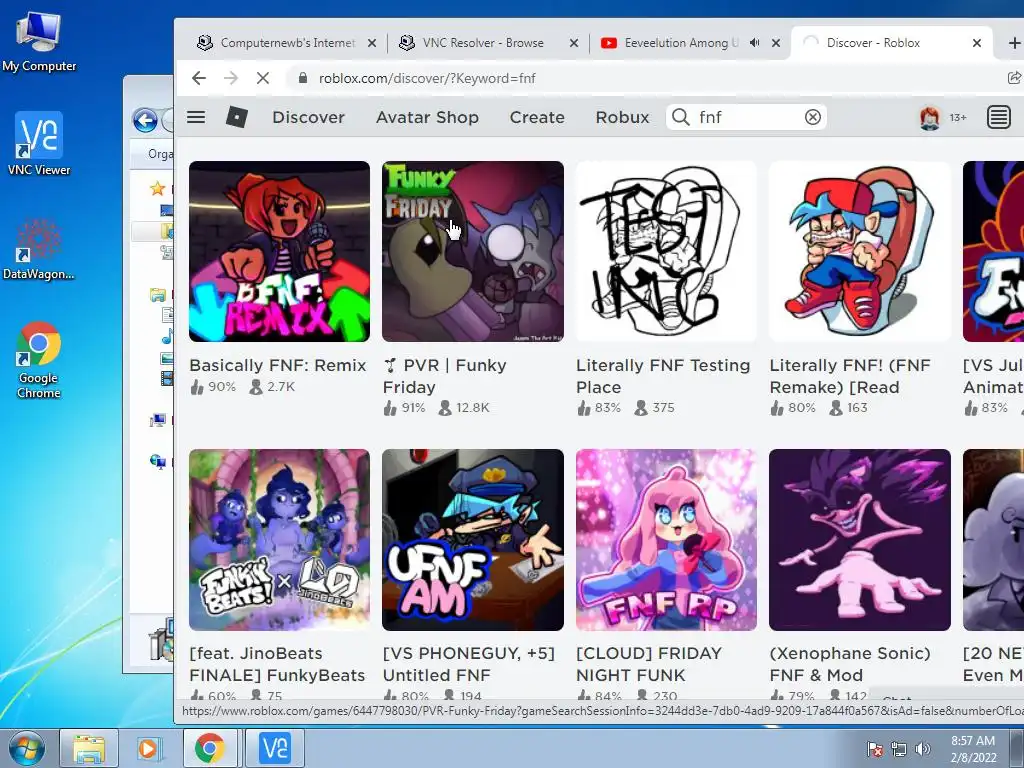Switch to Computernewb's Internet tab
The image size is (1024, 768).
click(x=287, y=42)
